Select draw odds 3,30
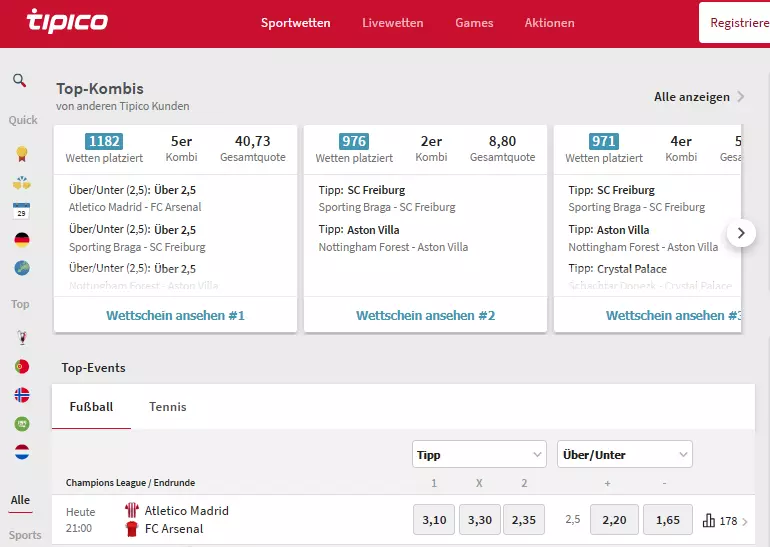 (x=480, y=520)
